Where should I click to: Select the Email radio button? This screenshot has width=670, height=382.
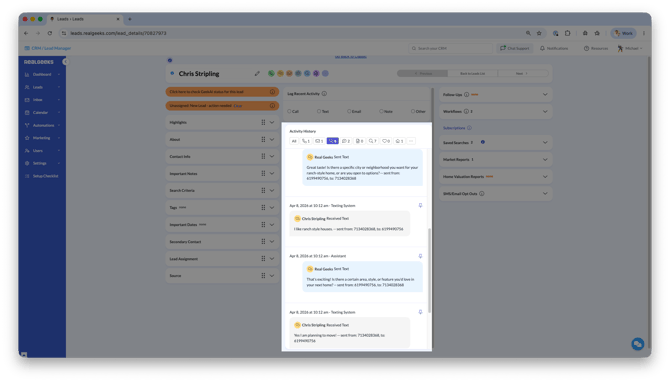pyautogui.click(x=349, y=111)
